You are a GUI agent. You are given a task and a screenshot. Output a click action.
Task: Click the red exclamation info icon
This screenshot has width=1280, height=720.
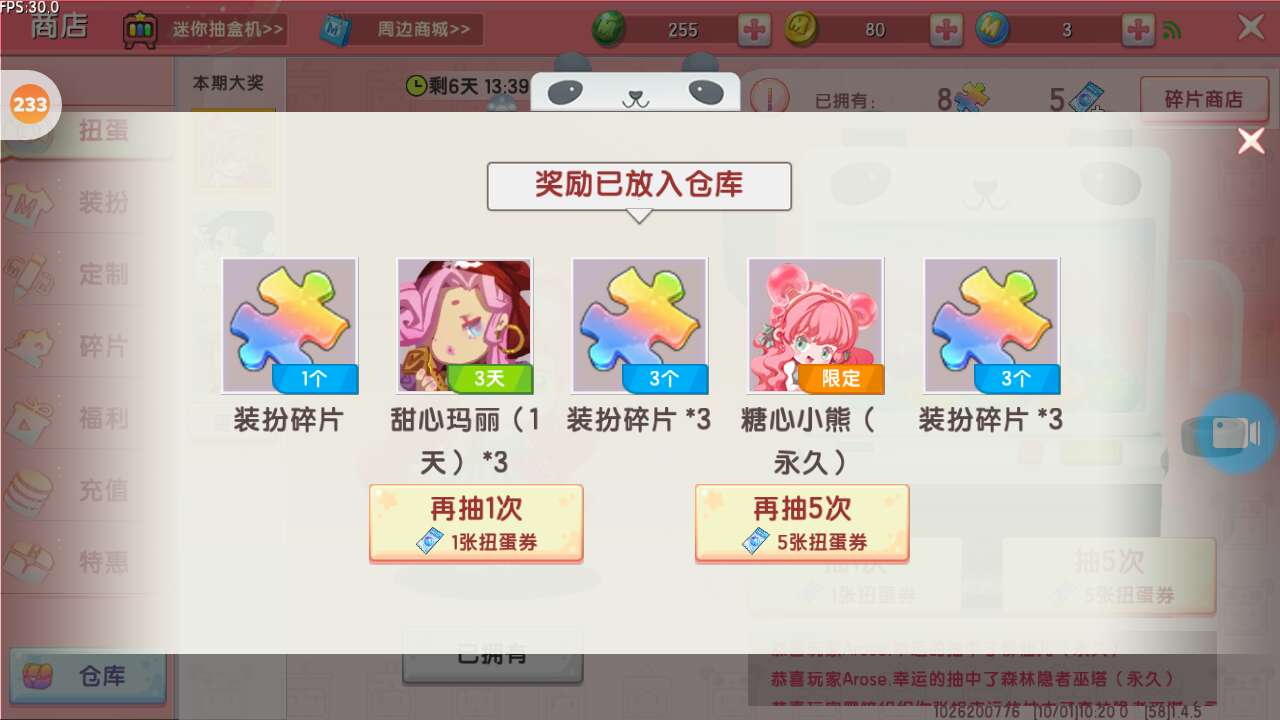click(x=769, y=99)
